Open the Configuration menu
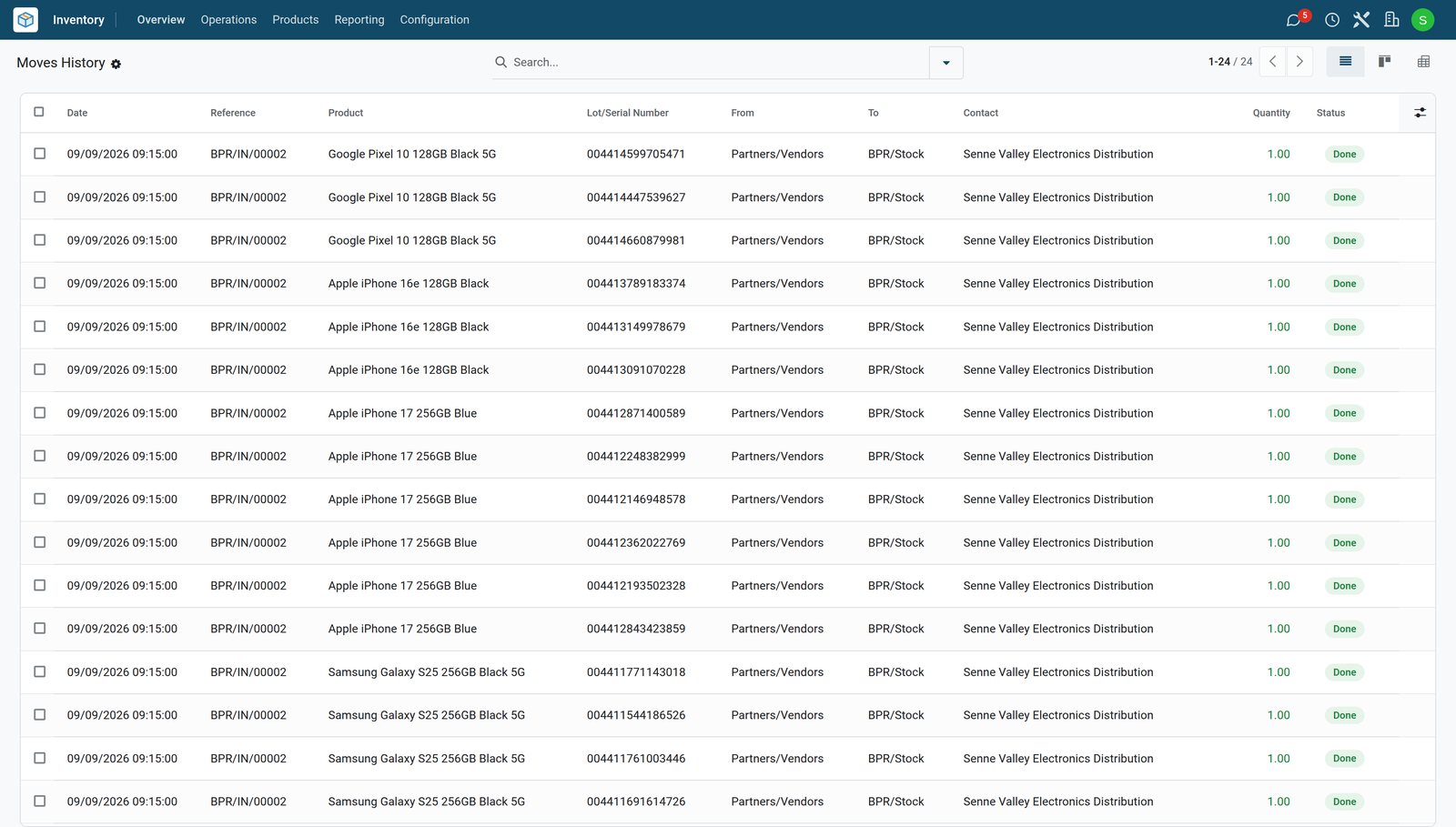Viewport: 1456px width, 827px height. tap(435, 20)
